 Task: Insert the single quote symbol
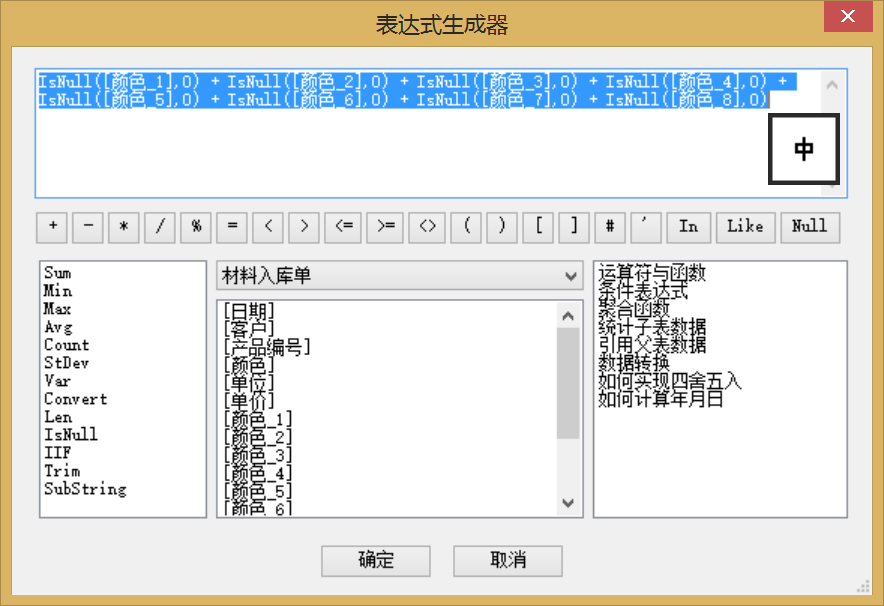point(646,228)
